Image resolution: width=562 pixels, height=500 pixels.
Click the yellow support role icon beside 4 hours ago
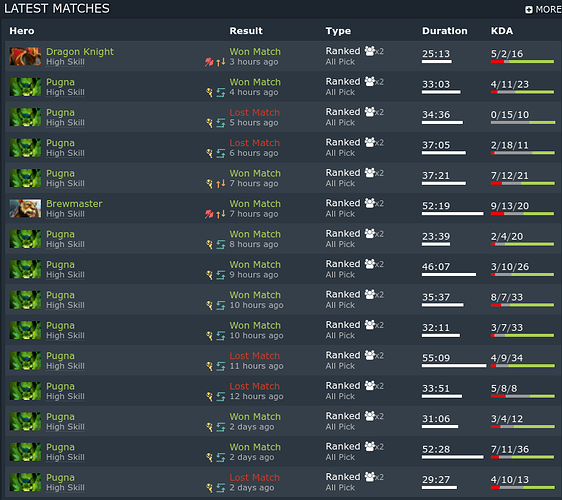[209, 92]
